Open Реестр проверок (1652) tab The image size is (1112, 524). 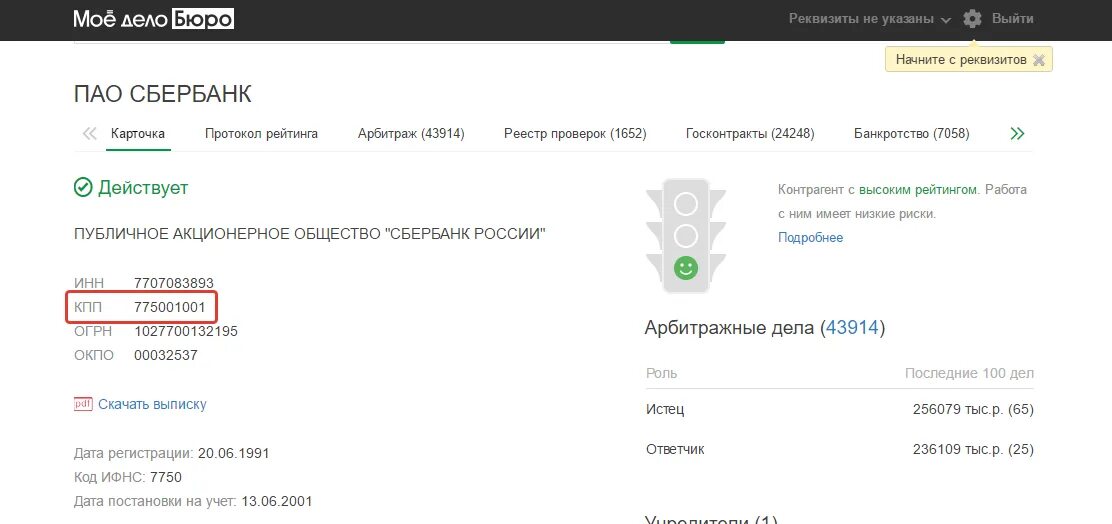click(x=575, y=133)
